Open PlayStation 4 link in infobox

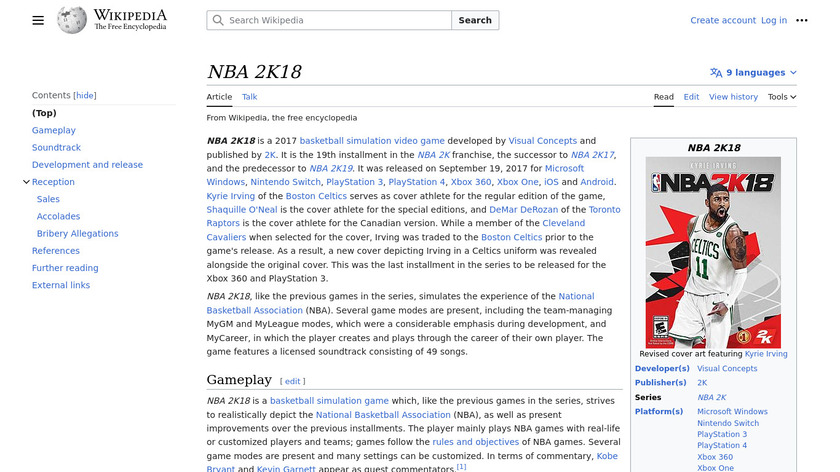point(722,446)
